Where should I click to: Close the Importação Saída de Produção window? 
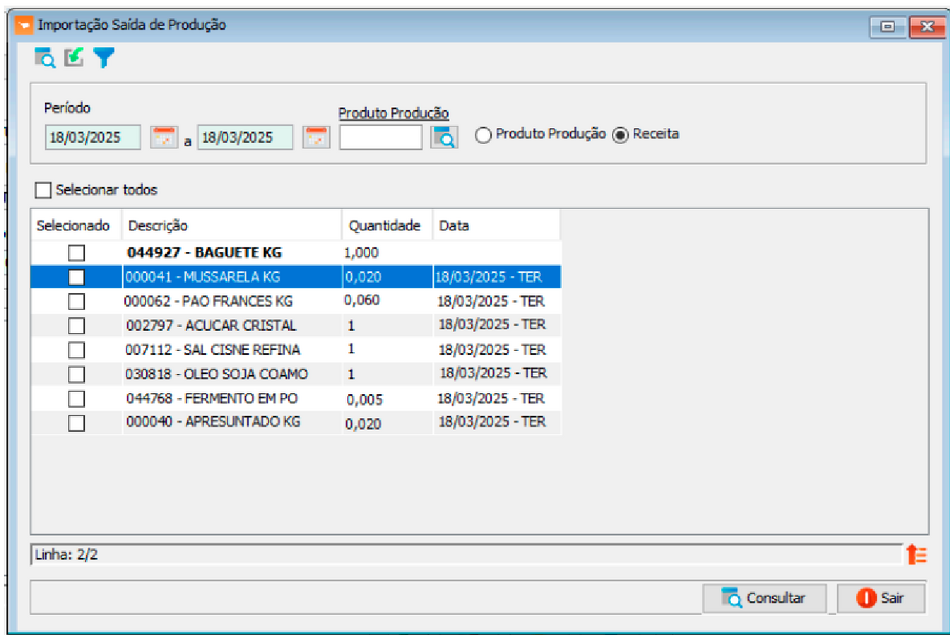pos(927,27)
